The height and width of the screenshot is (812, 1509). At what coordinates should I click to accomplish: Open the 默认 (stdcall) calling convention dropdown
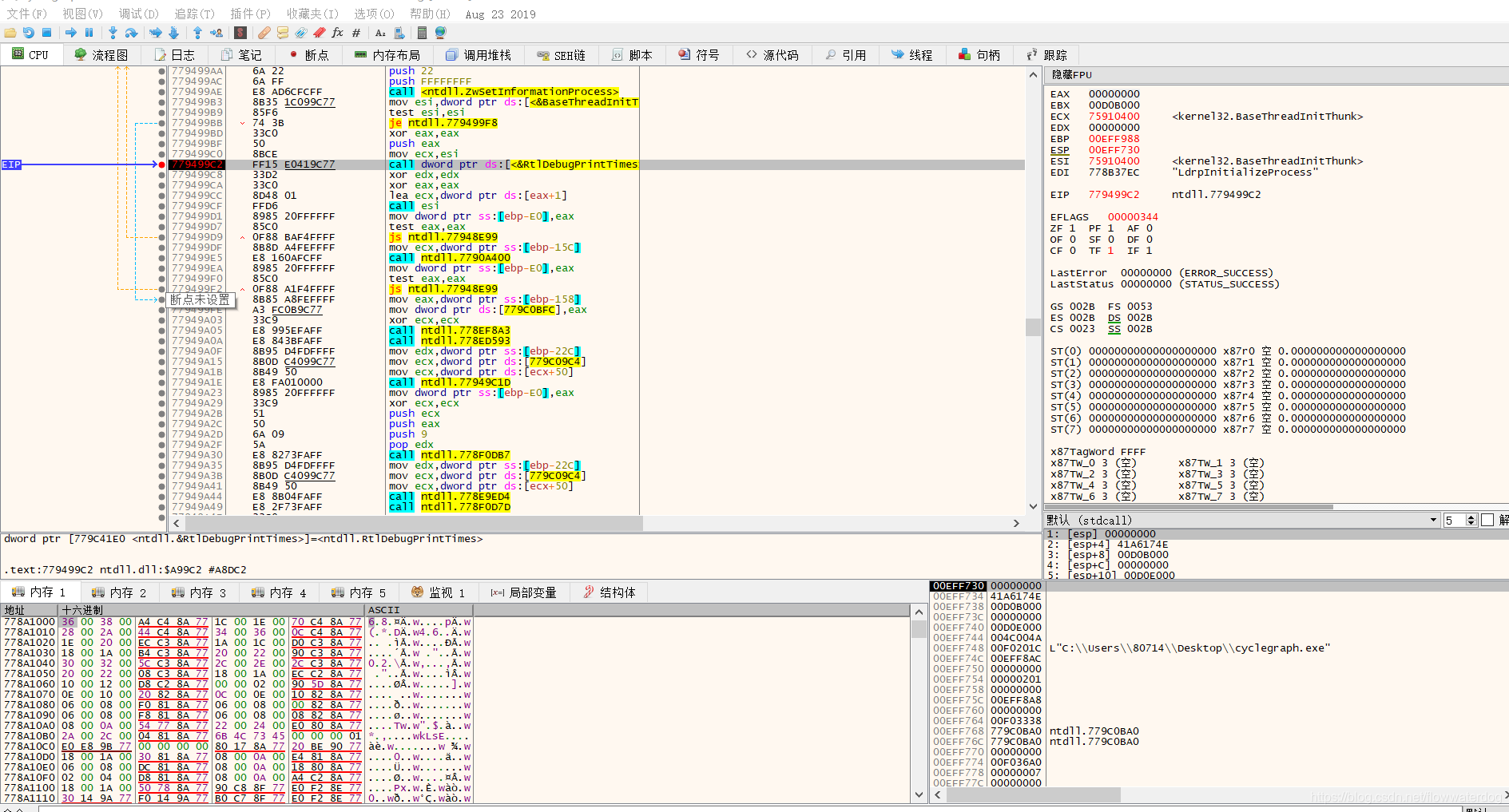tap(1243, 520)
